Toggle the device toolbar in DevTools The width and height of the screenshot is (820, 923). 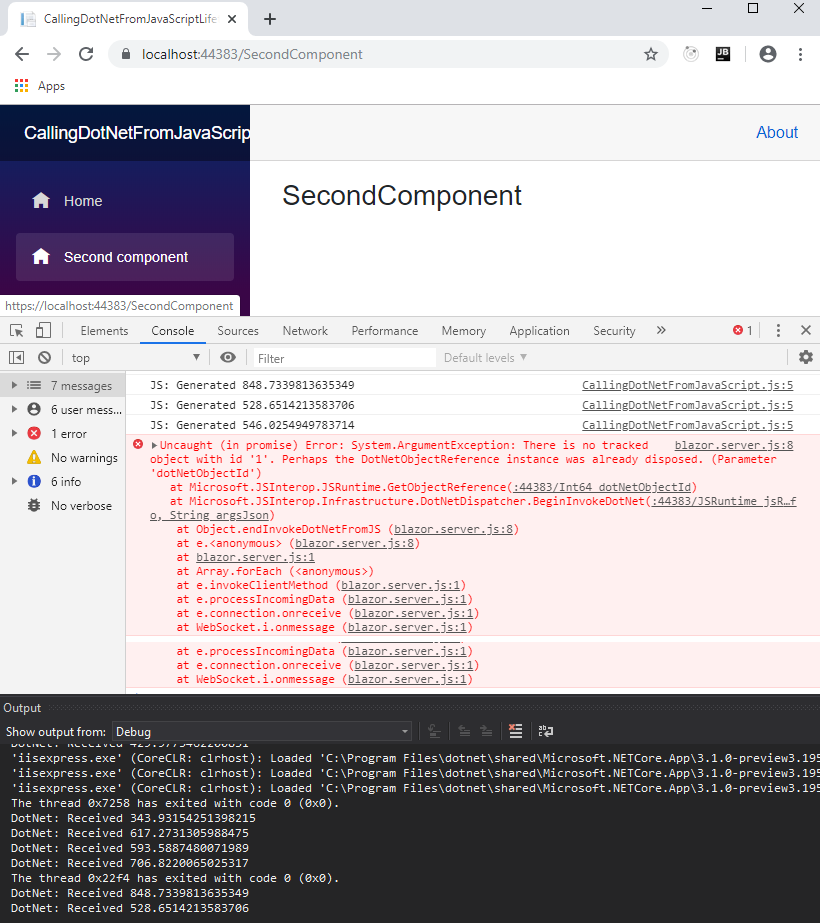point(43,331)
